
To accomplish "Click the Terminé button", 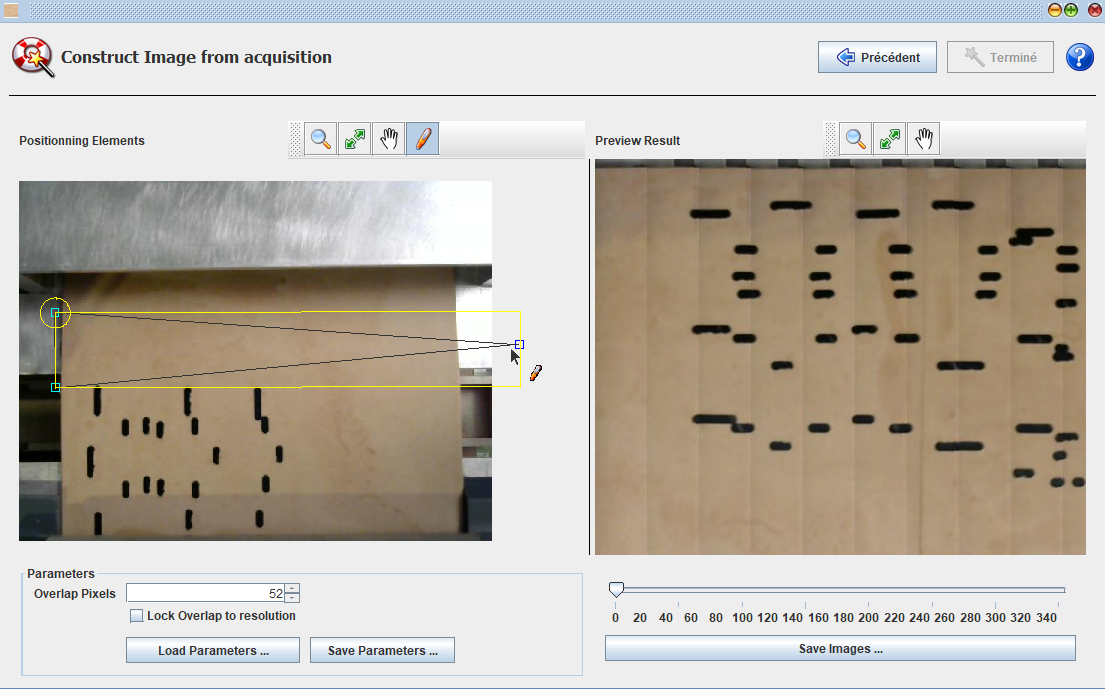I will 1001,58.
